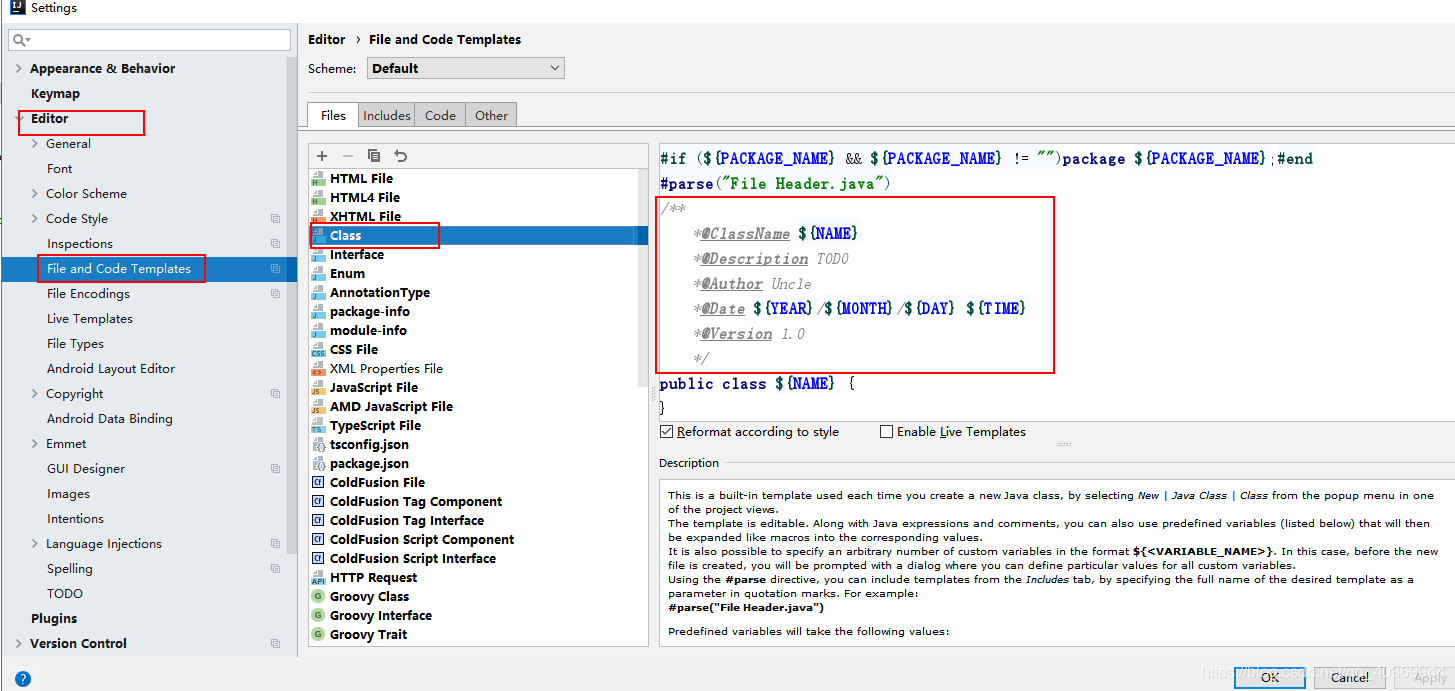Viewport: 1455px width, 691px height.
Task: Expand the Version Control section
Action: point(19,644)
